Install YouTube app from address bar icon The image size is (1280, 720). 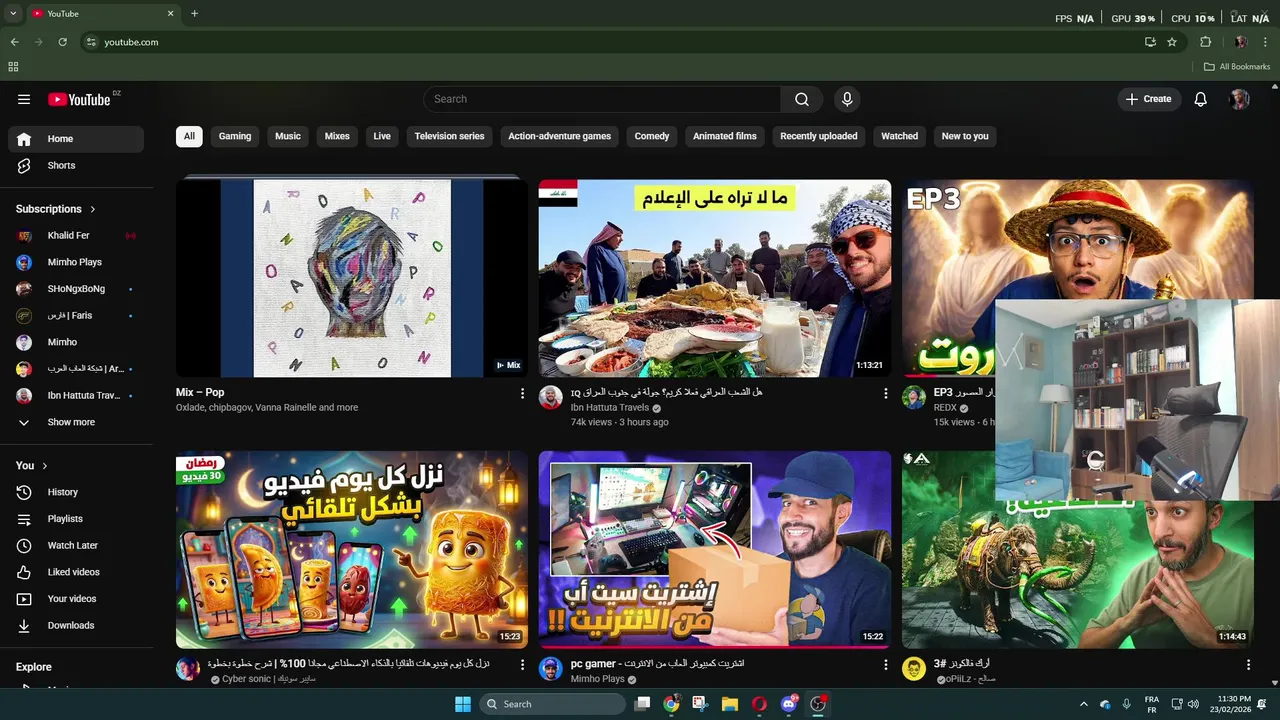point(1150,42)
